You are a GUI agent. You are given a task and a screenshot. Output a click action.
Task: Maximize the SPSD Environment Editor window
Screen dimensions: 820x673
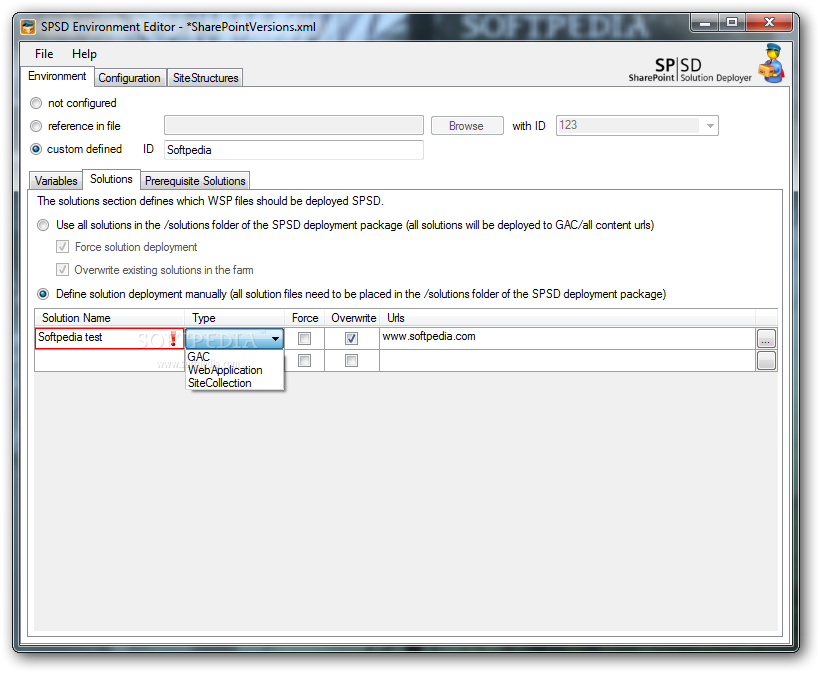click(732, 22)
